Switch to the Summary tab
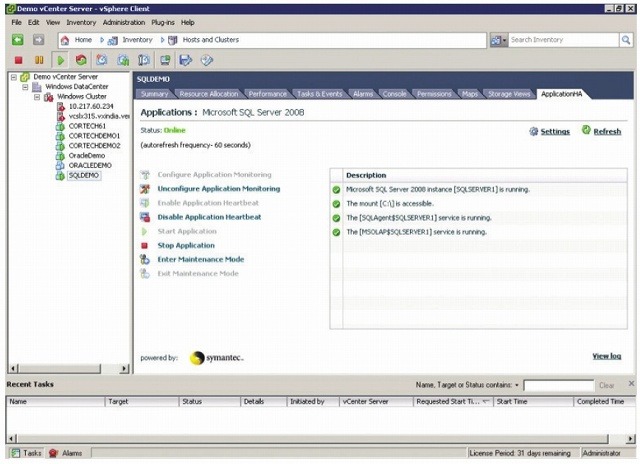 [x=154, y=94]
